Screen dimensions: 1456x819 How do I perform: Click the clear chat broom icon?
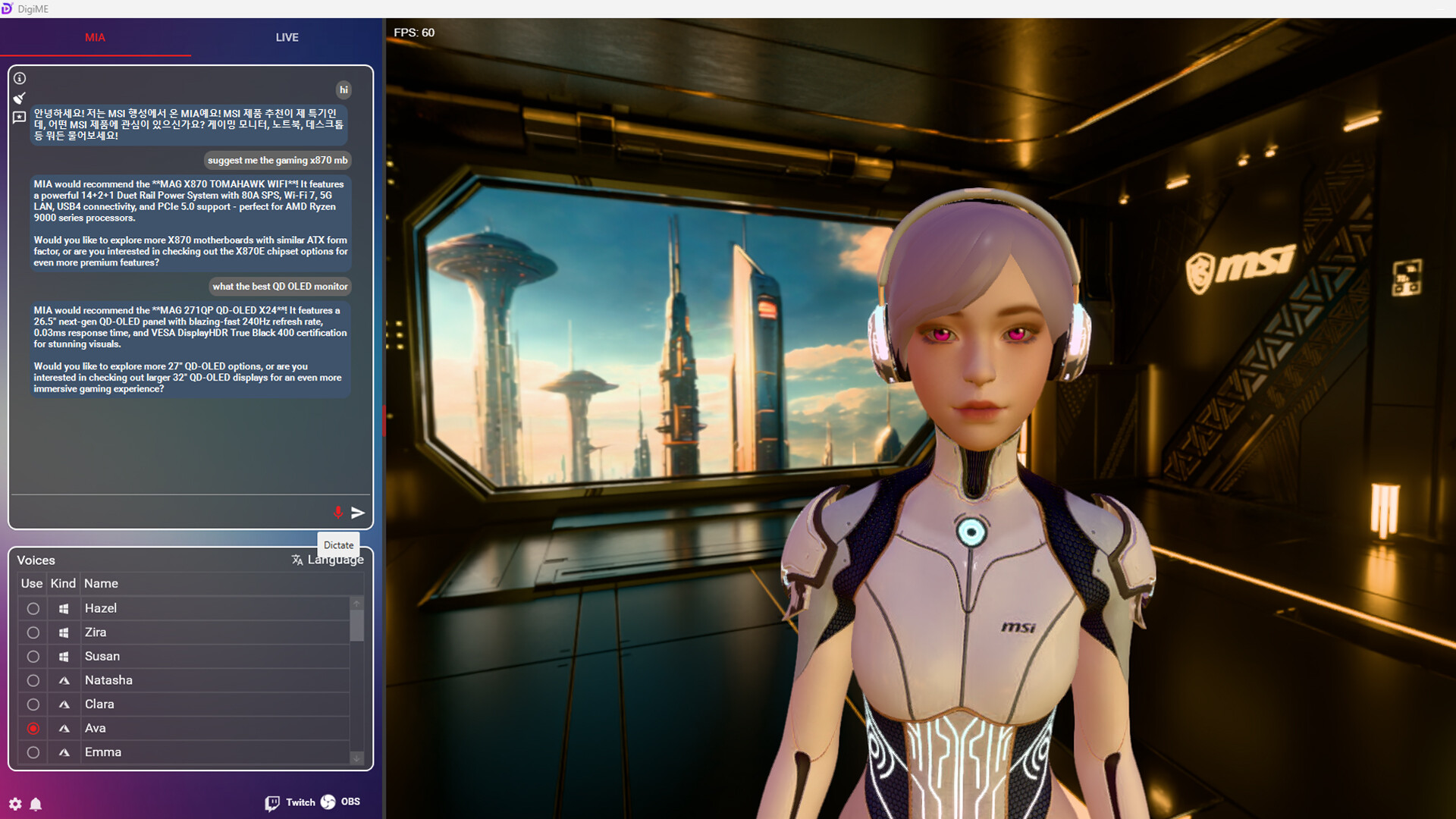[20, 98]
